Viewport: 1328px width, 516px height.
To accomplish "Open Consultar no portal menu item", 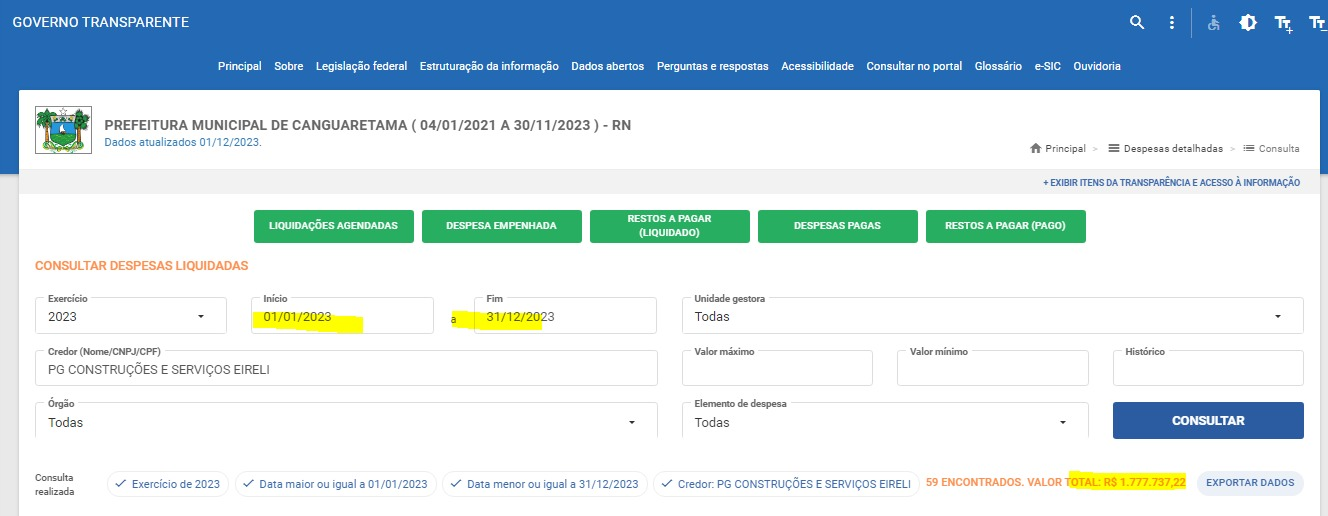I will [914, 66].
